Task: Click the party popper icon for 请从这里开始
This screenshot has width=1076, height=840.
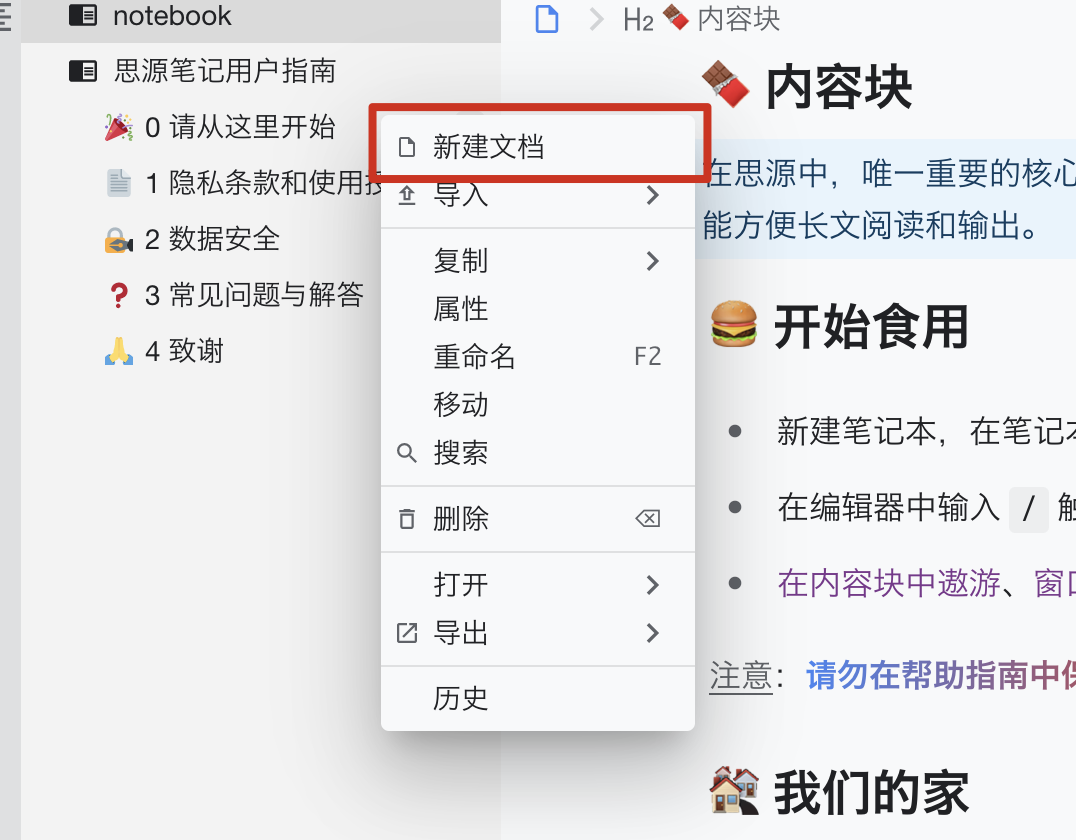Action: [x=119, y=128]
